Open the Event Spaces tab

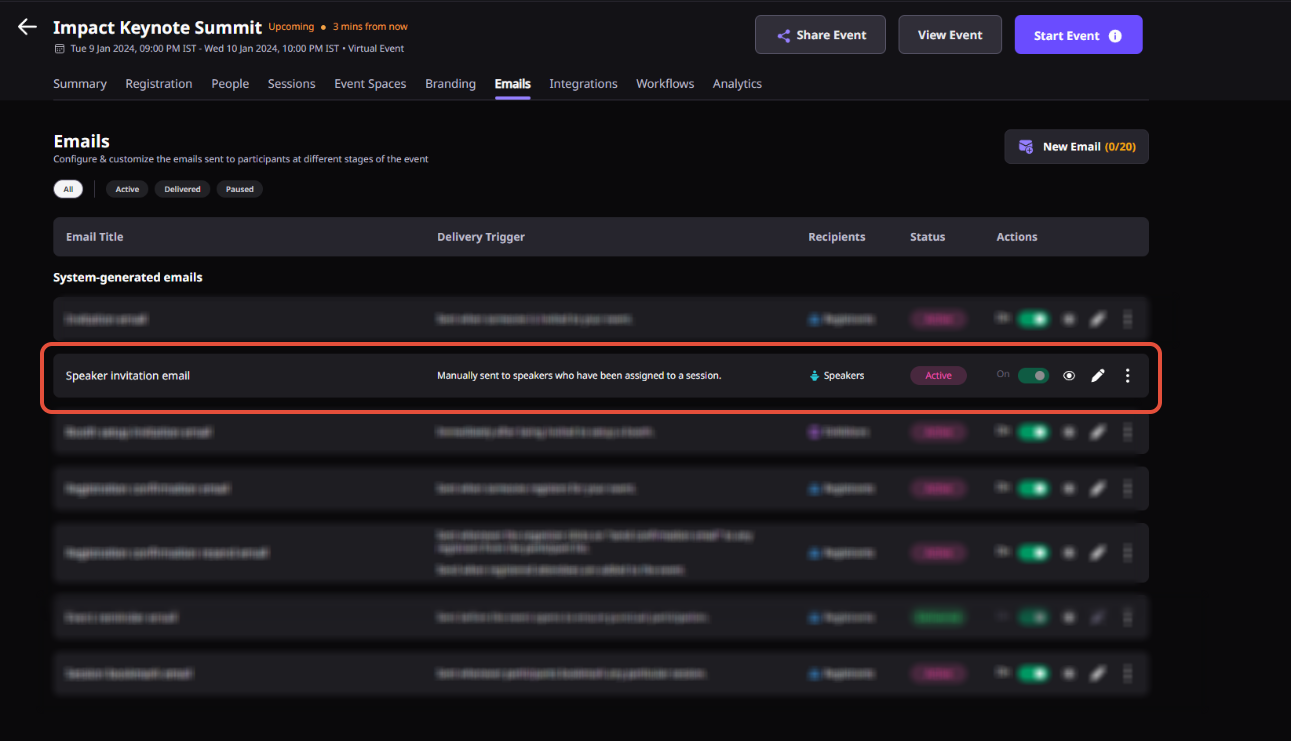click(x=370, y=84)
